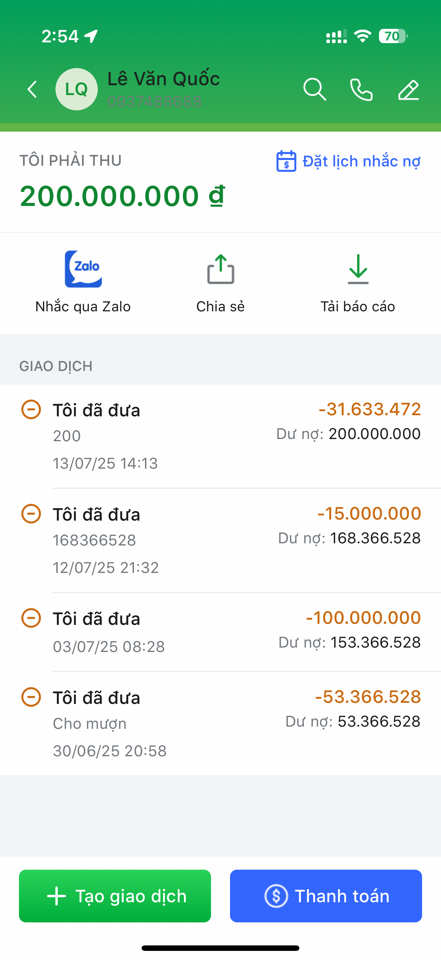
Task: Open search with the magnifier icon
Action: 314,89
